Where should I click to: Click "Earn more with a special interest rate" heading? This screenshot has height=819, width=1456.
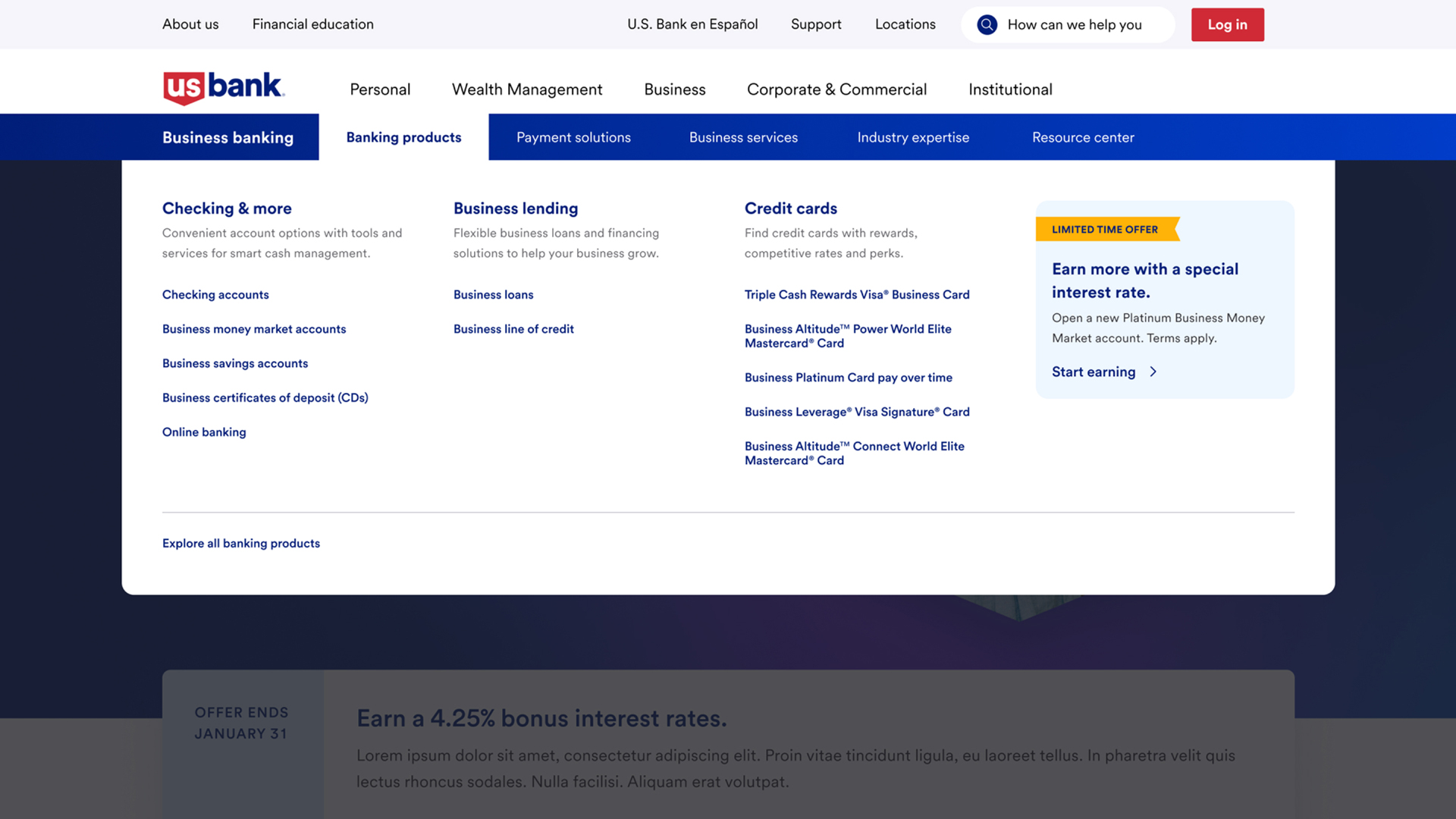1145,281
